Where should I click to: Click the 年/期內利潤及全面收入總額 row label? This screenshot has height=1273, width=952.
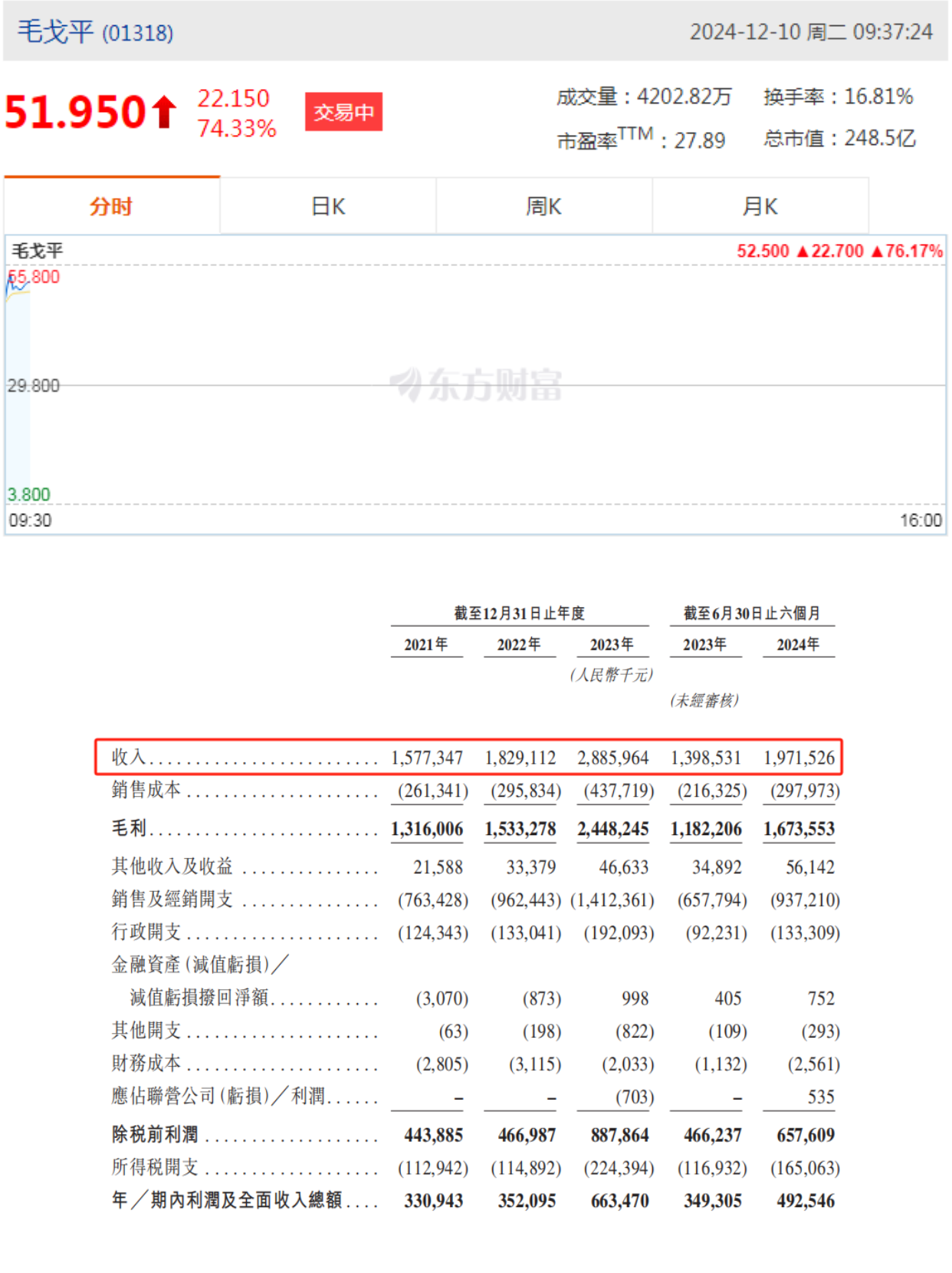tap(227, 1200)
